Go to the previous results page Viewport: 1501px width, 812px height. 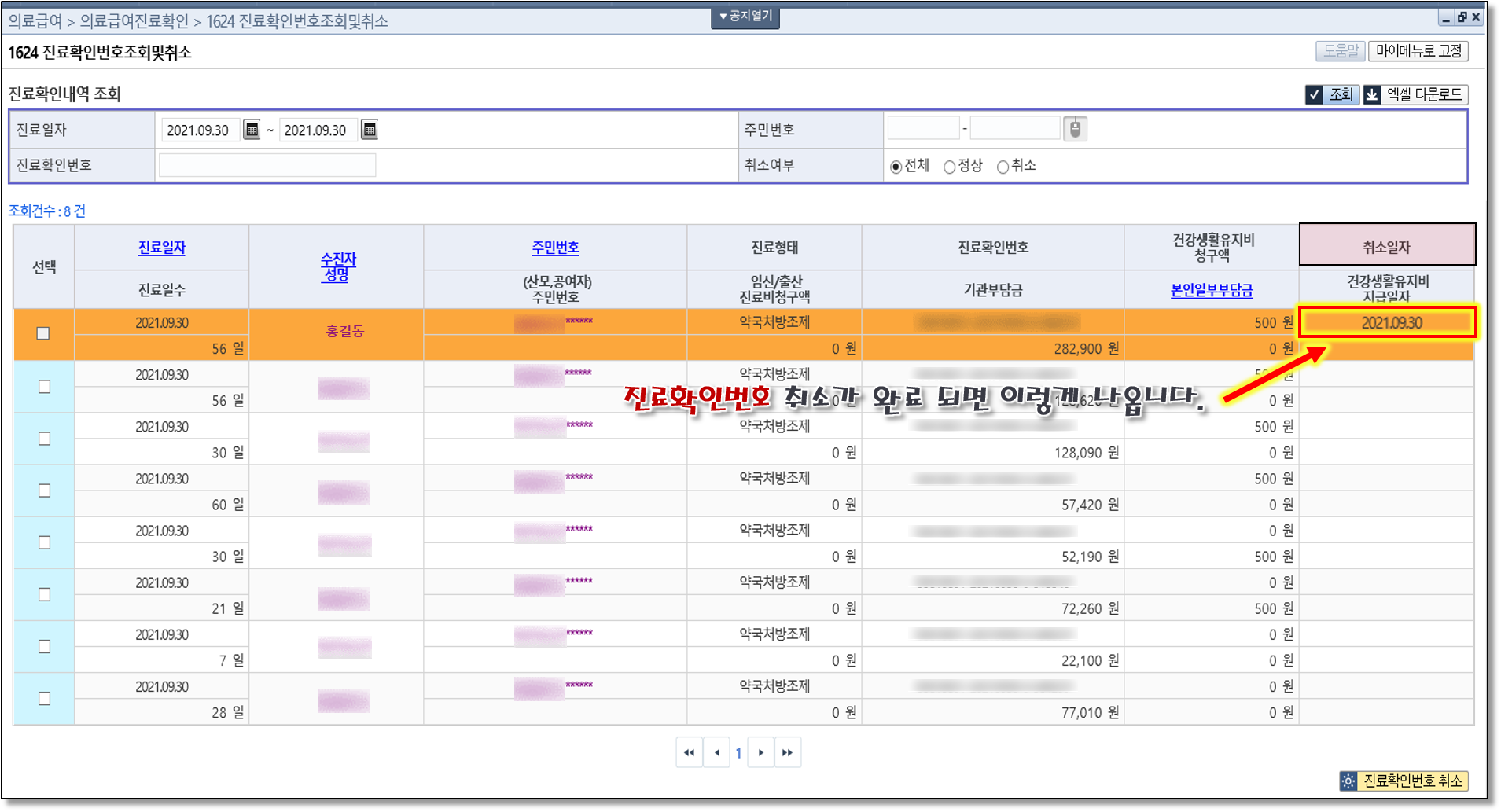click(717, 752)
